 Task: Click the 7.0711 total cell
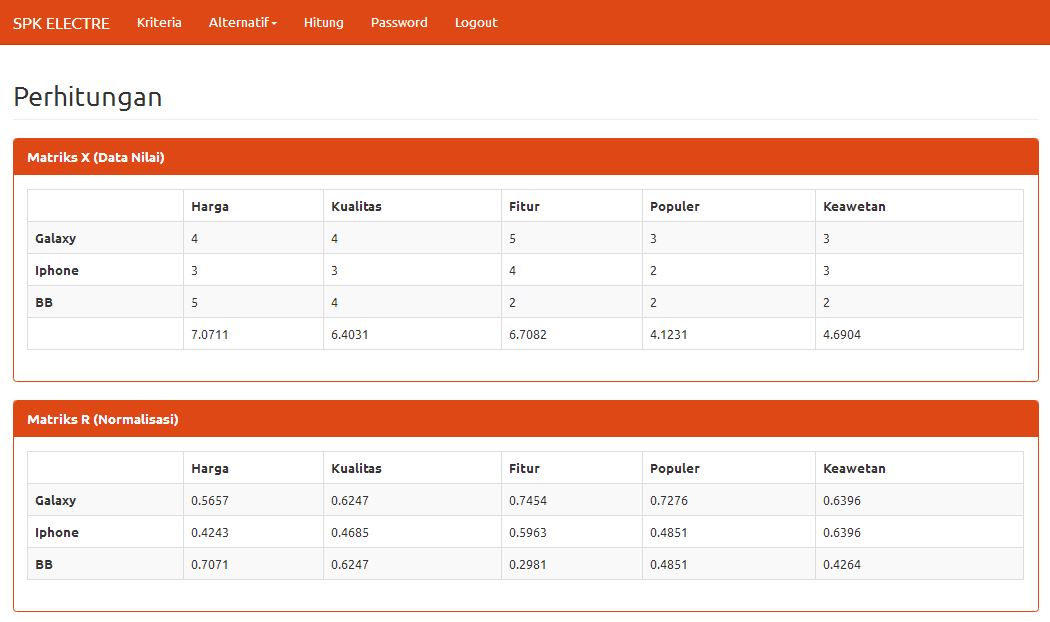click(210, 334)
